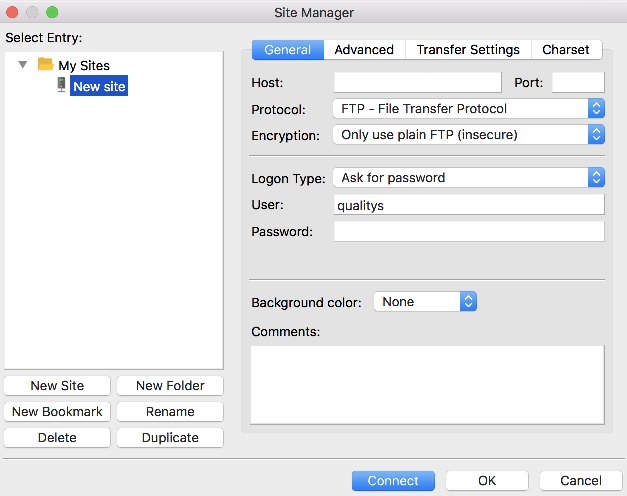Open the Charset tab
The height and width of the screenshot is (496, 627).
[x=566, y=50]
